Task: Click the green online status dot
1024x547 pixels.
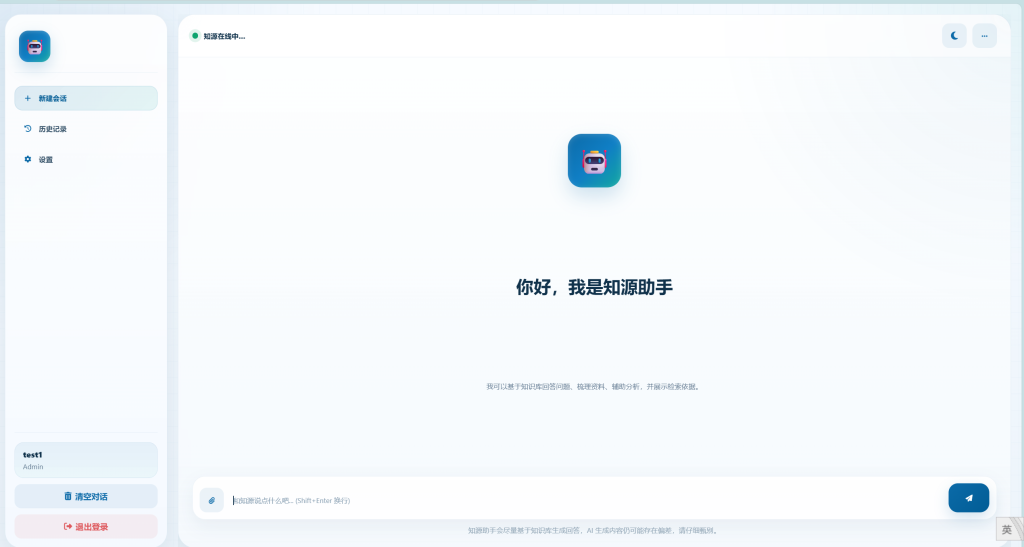Action: (195, 36)
